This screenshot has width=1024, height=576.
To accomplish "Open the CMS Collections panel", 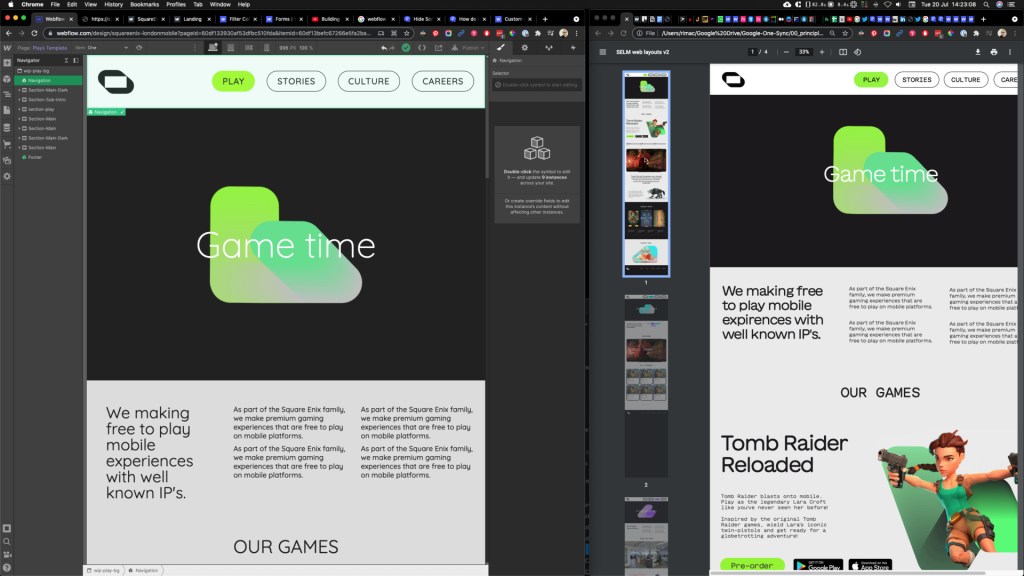I will point(8,128).
